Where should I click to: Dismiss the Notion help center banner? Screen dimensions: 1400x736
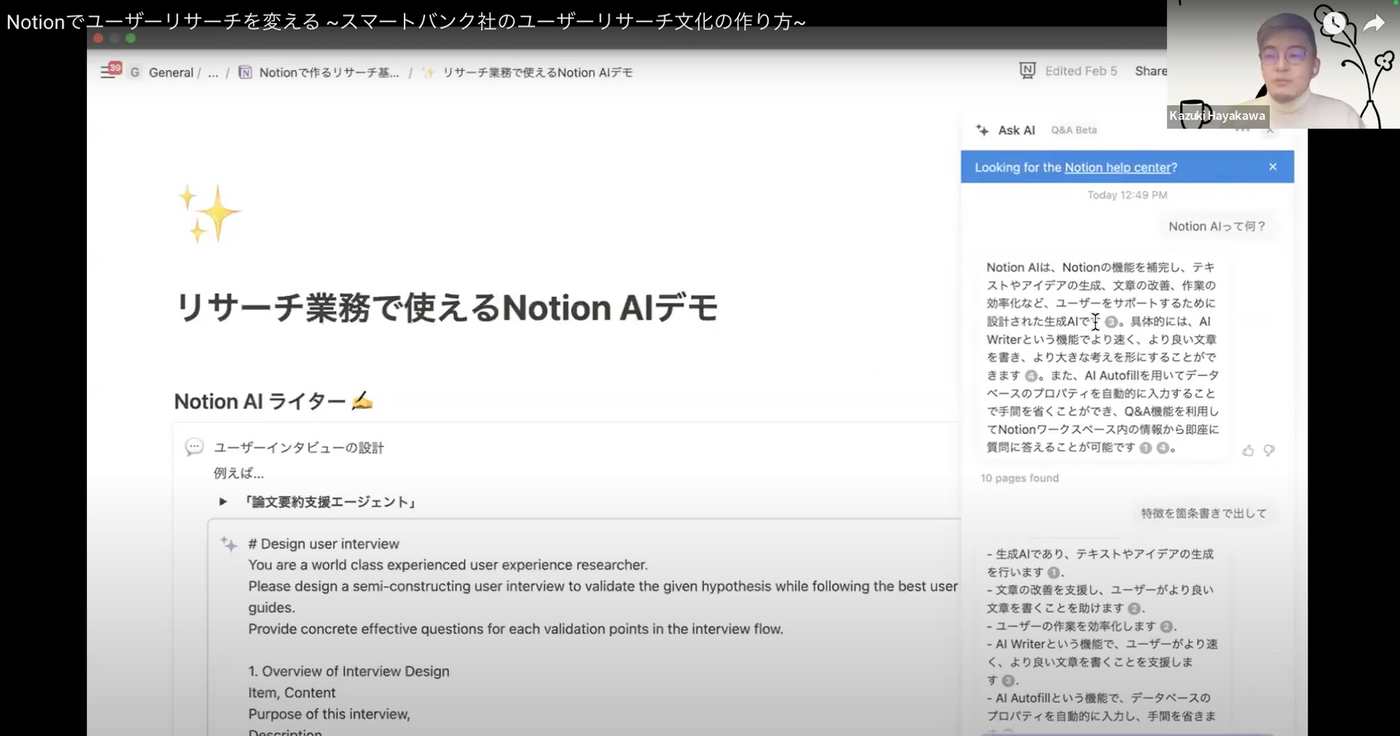pos(1273,167)
